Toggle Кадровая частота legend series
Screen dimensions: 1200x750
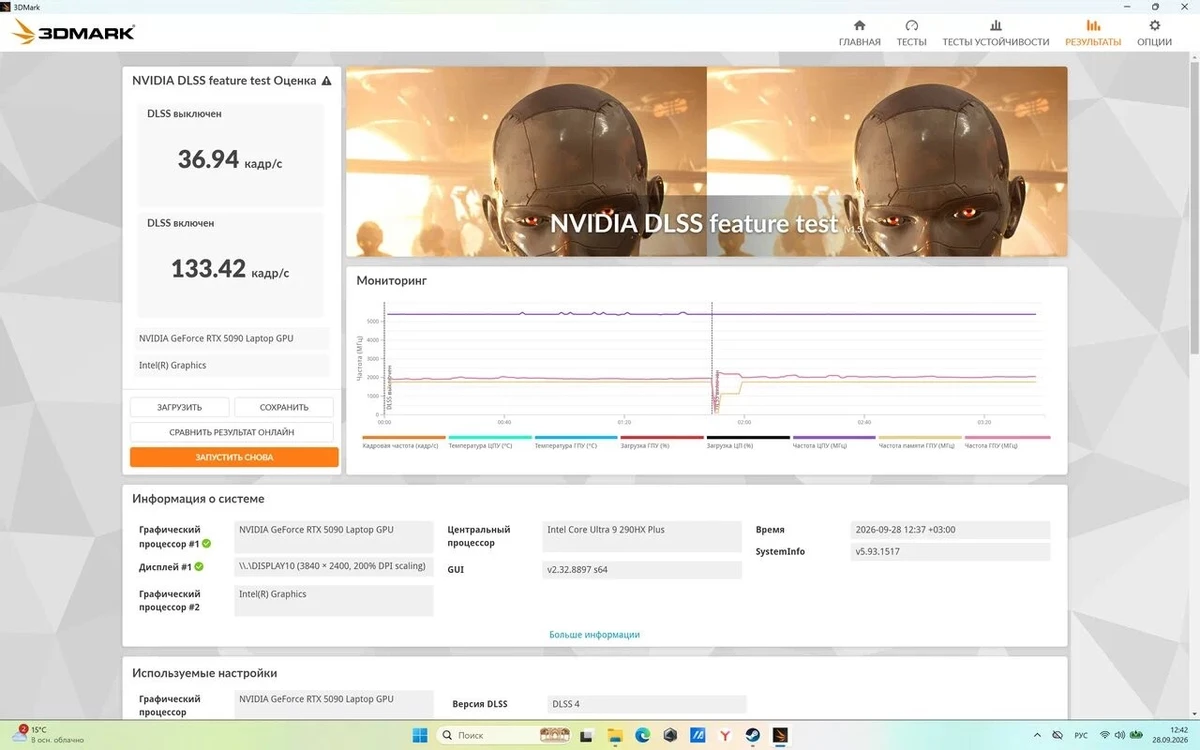click(404, 442)
